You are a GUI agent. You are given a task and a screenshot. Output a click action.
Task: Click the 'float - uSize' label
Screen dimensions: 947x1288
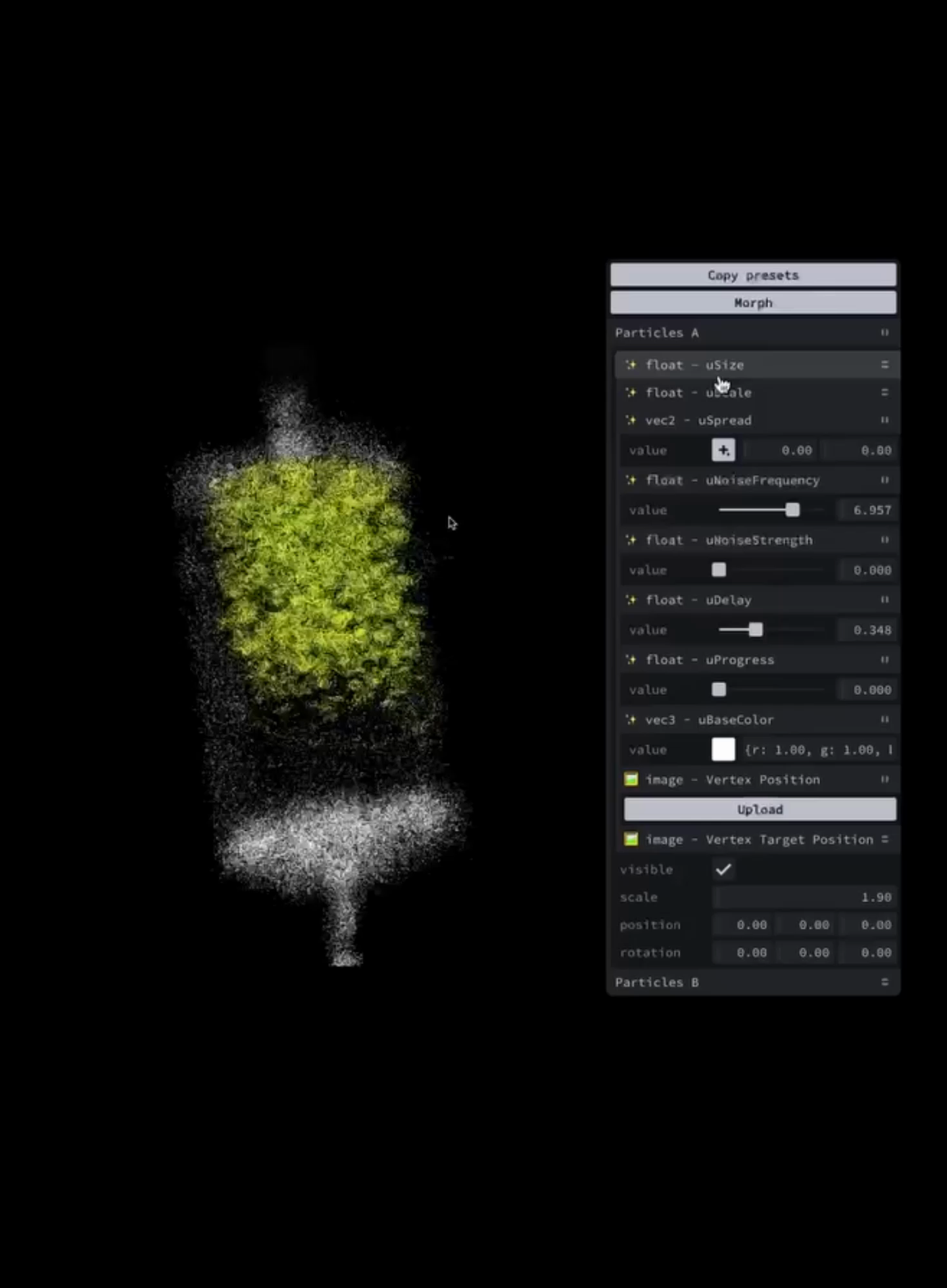point(694,364)
